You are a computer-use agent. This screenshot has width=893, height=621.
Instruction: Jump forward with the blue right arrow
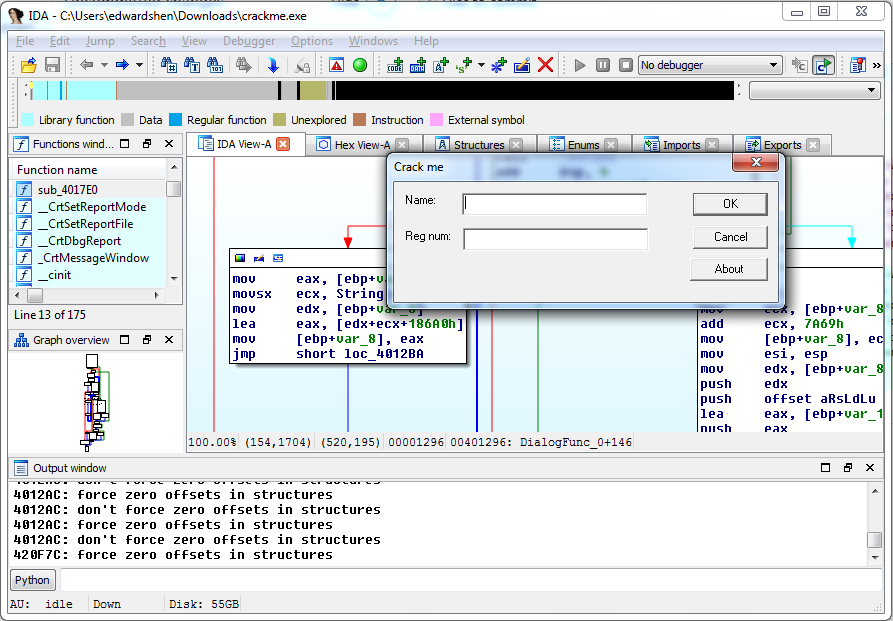click(x=122, y=65)
